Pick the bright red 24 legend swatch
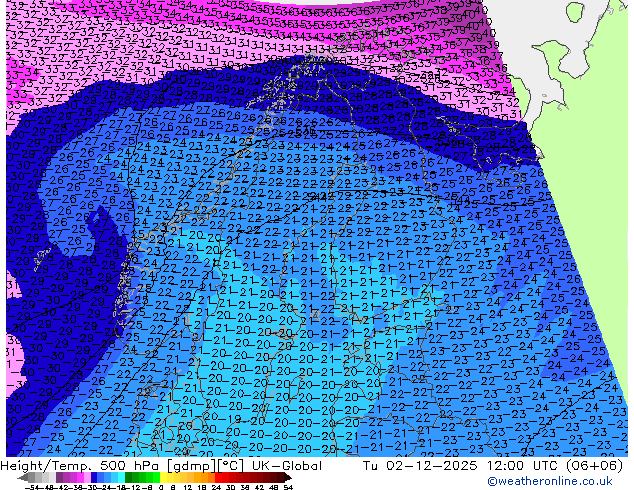The image size is (634, 490). coord(218,478)
